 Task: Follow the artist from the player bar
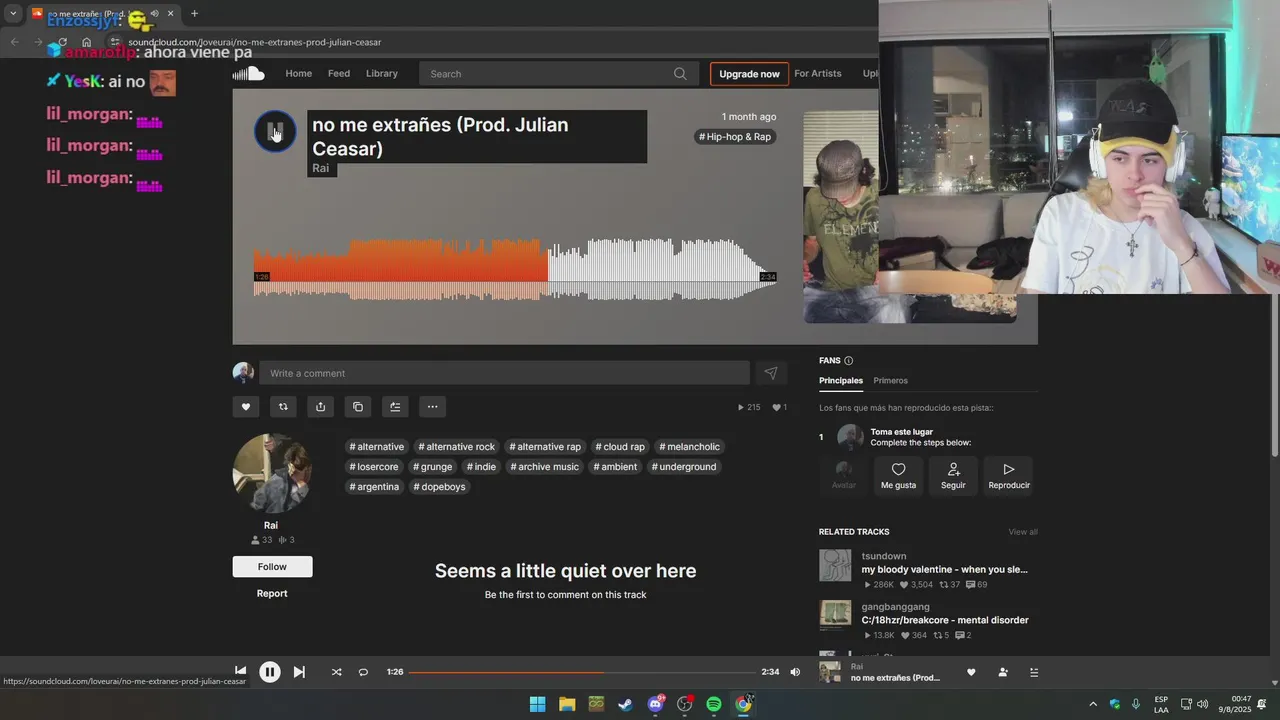[x=1003, y=672]
